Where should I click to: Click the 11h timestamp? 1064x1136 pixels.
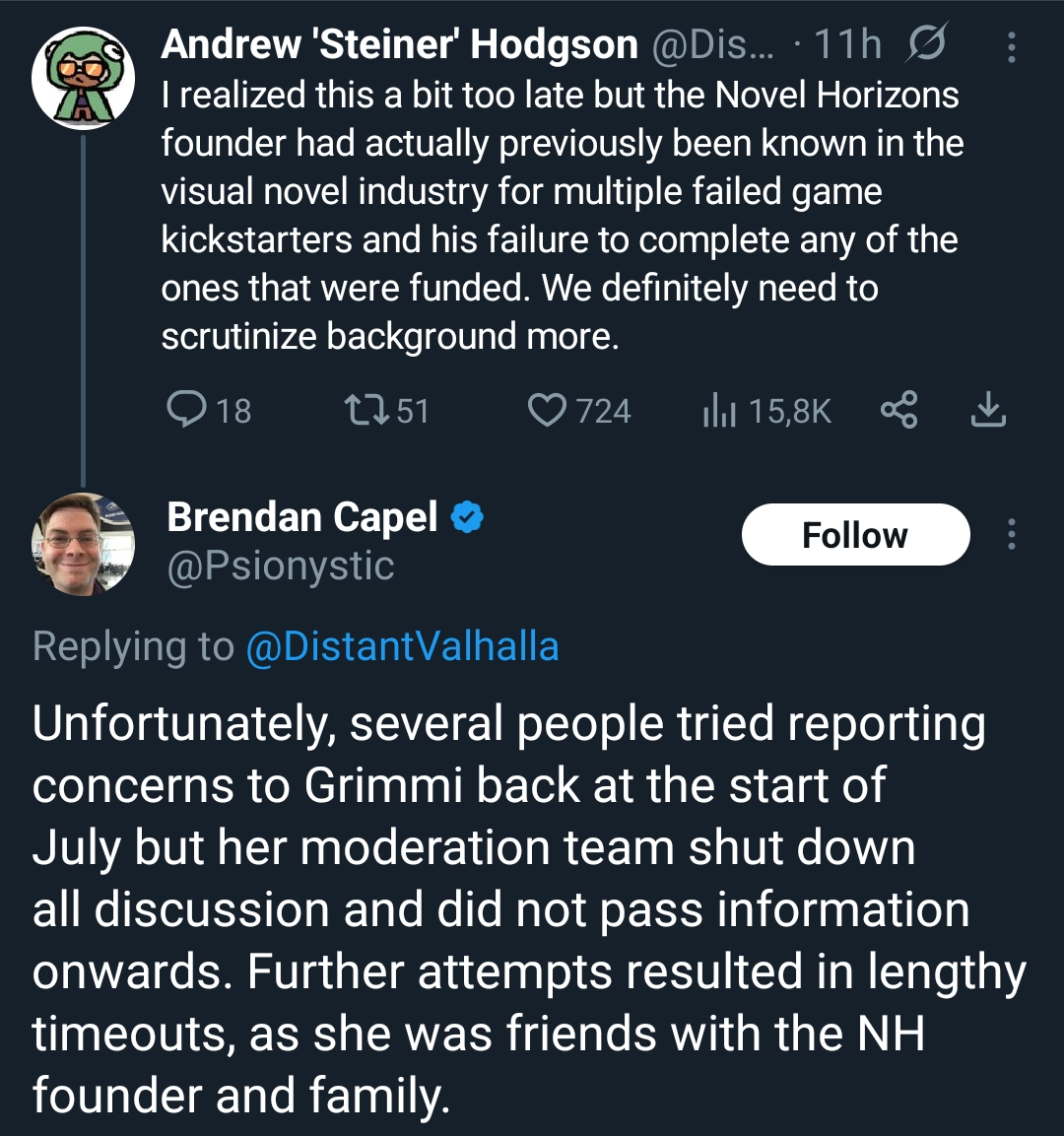[x=848, y=44]
